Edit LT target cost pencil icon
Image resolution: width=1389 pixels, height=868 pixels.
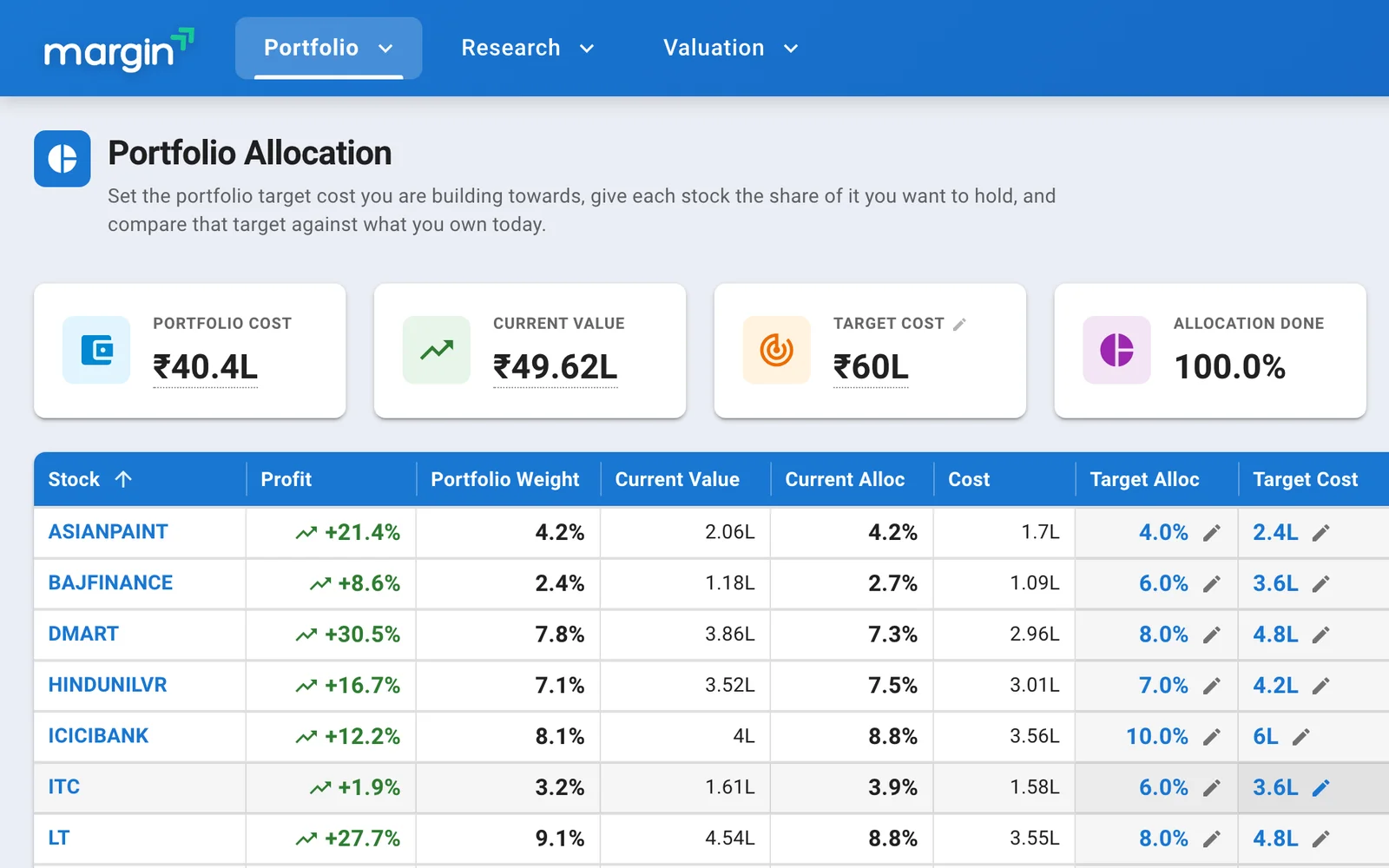[1320, 839]
